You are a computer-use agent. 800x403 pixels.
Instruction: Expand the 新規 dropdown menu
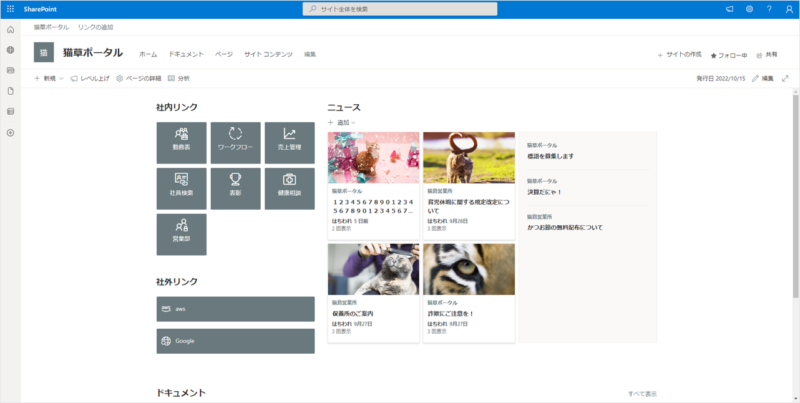point(49,78)
